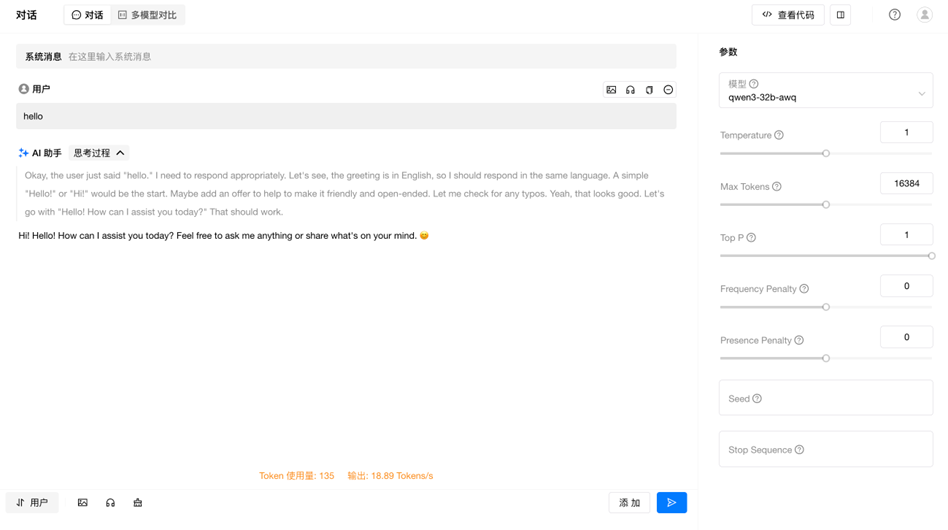Show help tooltip for 模型 label
The image size is (948, 530).
click(x=754, y=84)
